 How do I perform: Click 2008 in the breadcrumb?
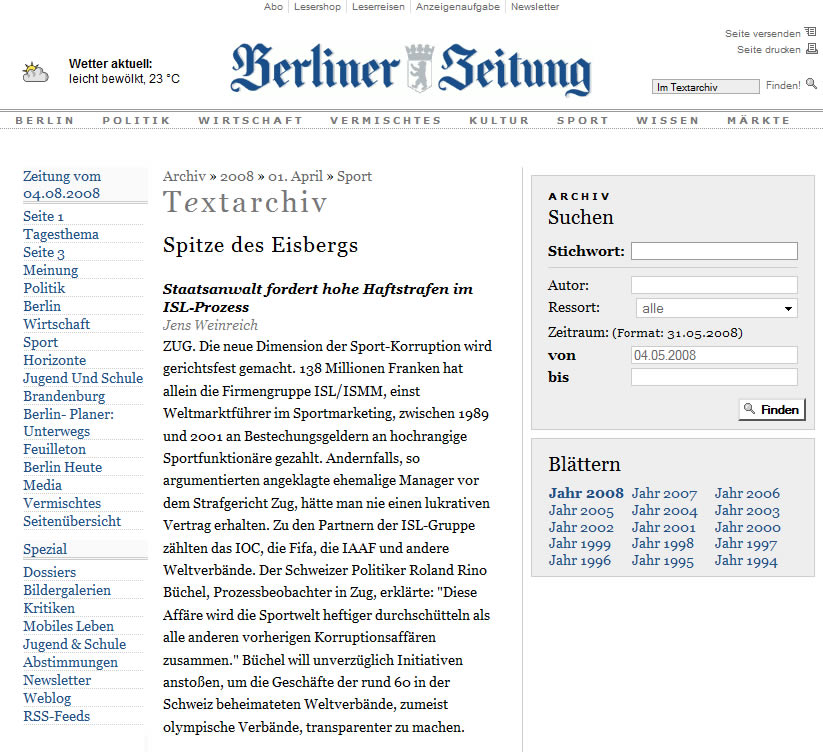click(237, 176)
